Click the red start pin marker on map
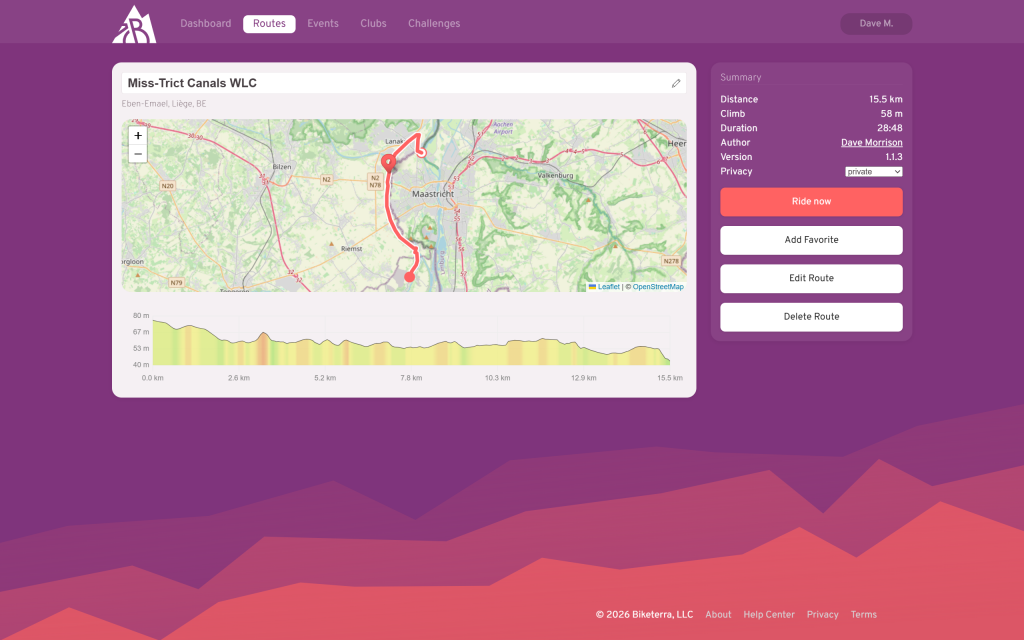1024x640 pixels. click(x=388, y=164)
